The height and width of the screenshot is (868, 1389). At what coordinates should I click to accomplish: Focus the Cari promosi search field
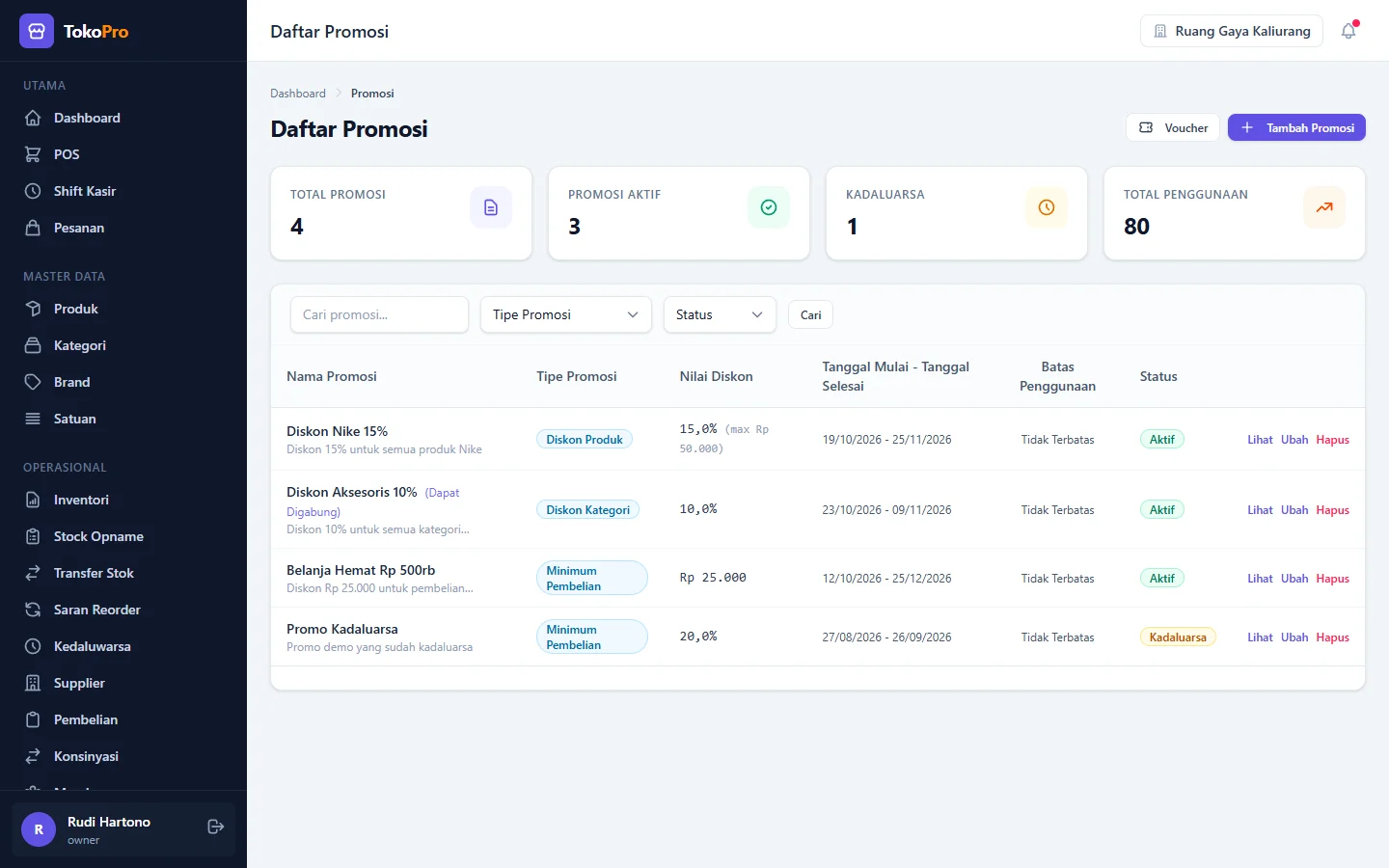click(379, 314)
